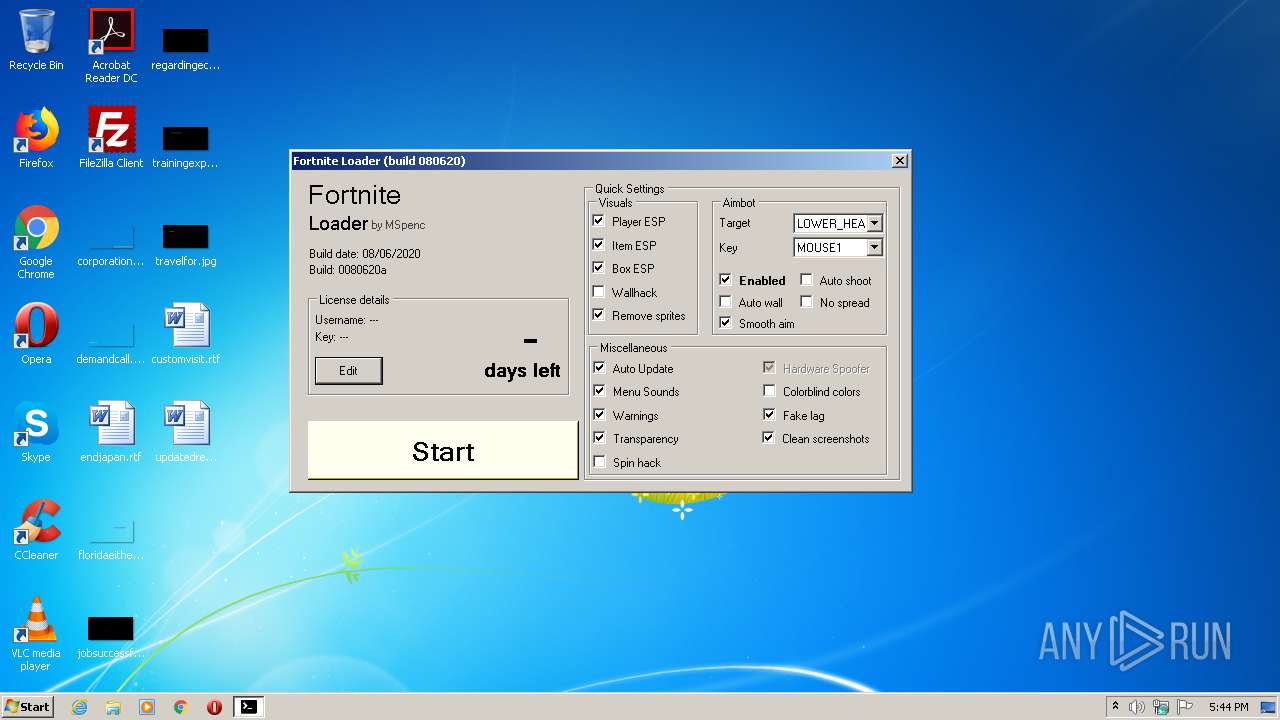Click the large Start button
This screenshot has height=720, width=1280.
pos(443,451)
